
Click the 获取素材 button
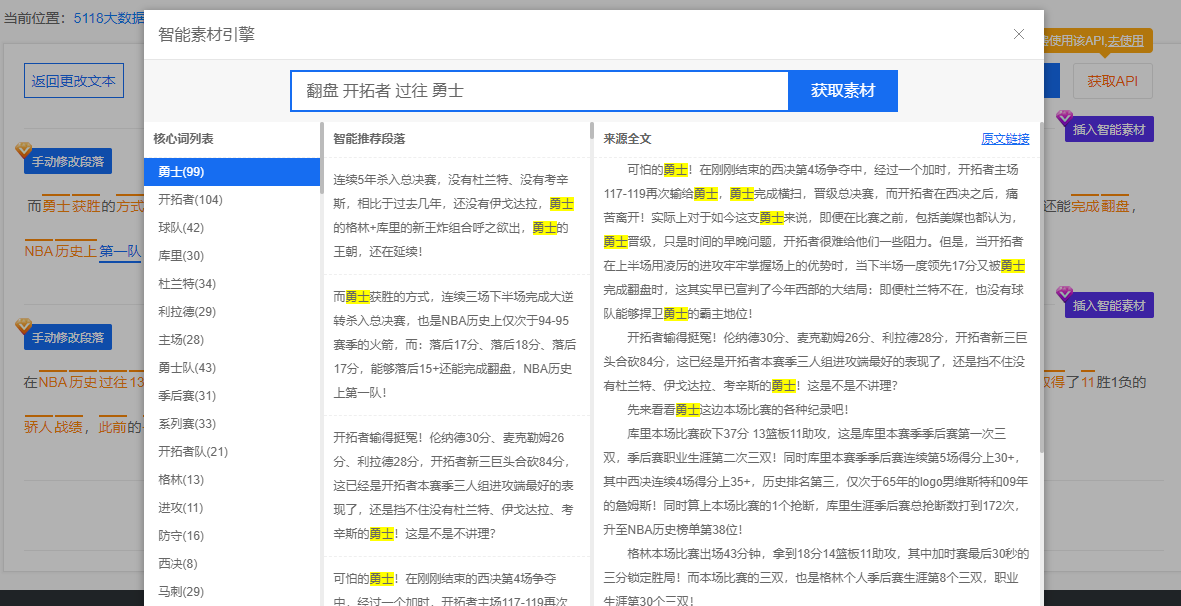(x=843, y=91)
